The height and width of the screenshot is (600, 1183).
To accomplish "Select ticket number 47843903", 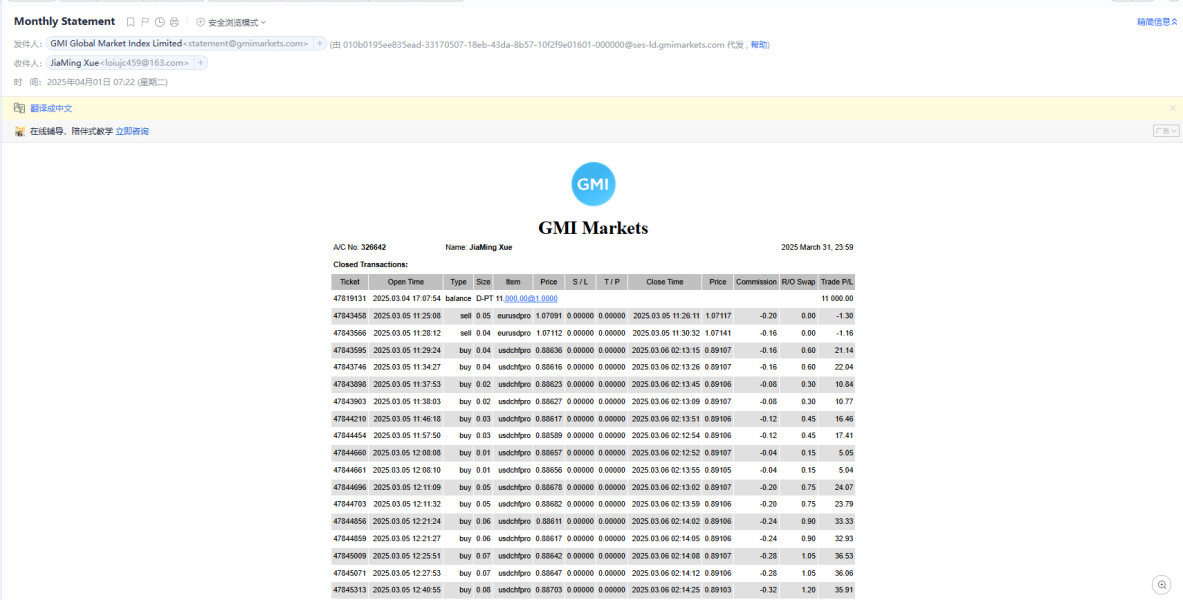I will pos(349,402).
